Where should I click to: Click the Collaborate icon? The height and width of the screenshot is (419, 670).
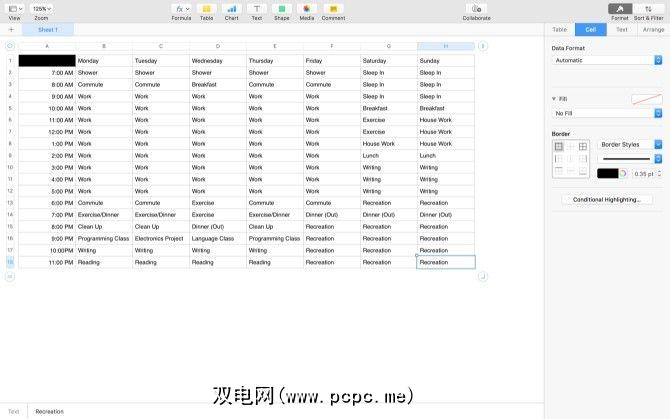pos(477,9)
